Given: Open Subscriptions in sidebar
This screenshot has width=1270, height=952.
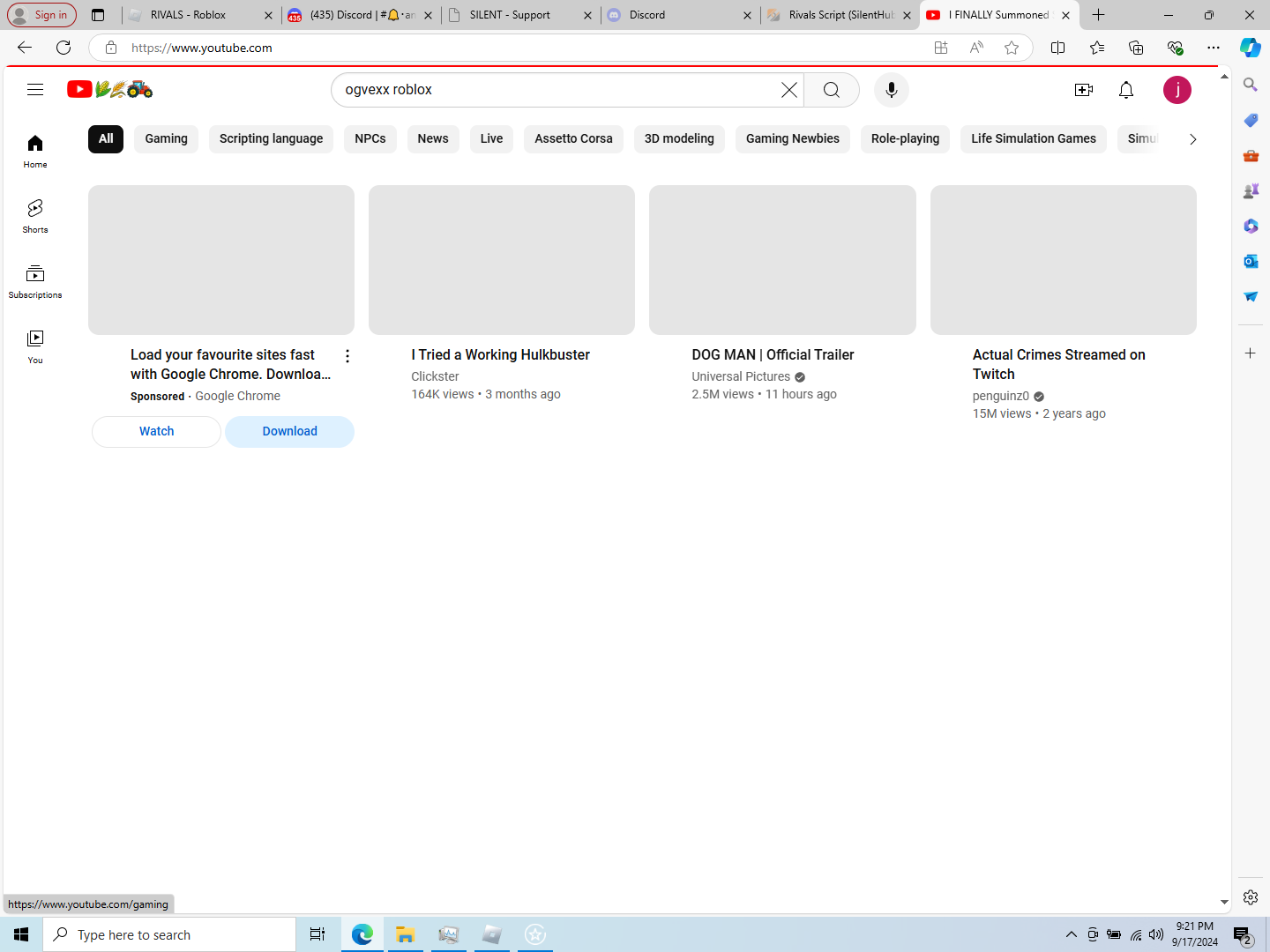Looking at the screenshot, I should pyautogui.click(x=35, y=282).
